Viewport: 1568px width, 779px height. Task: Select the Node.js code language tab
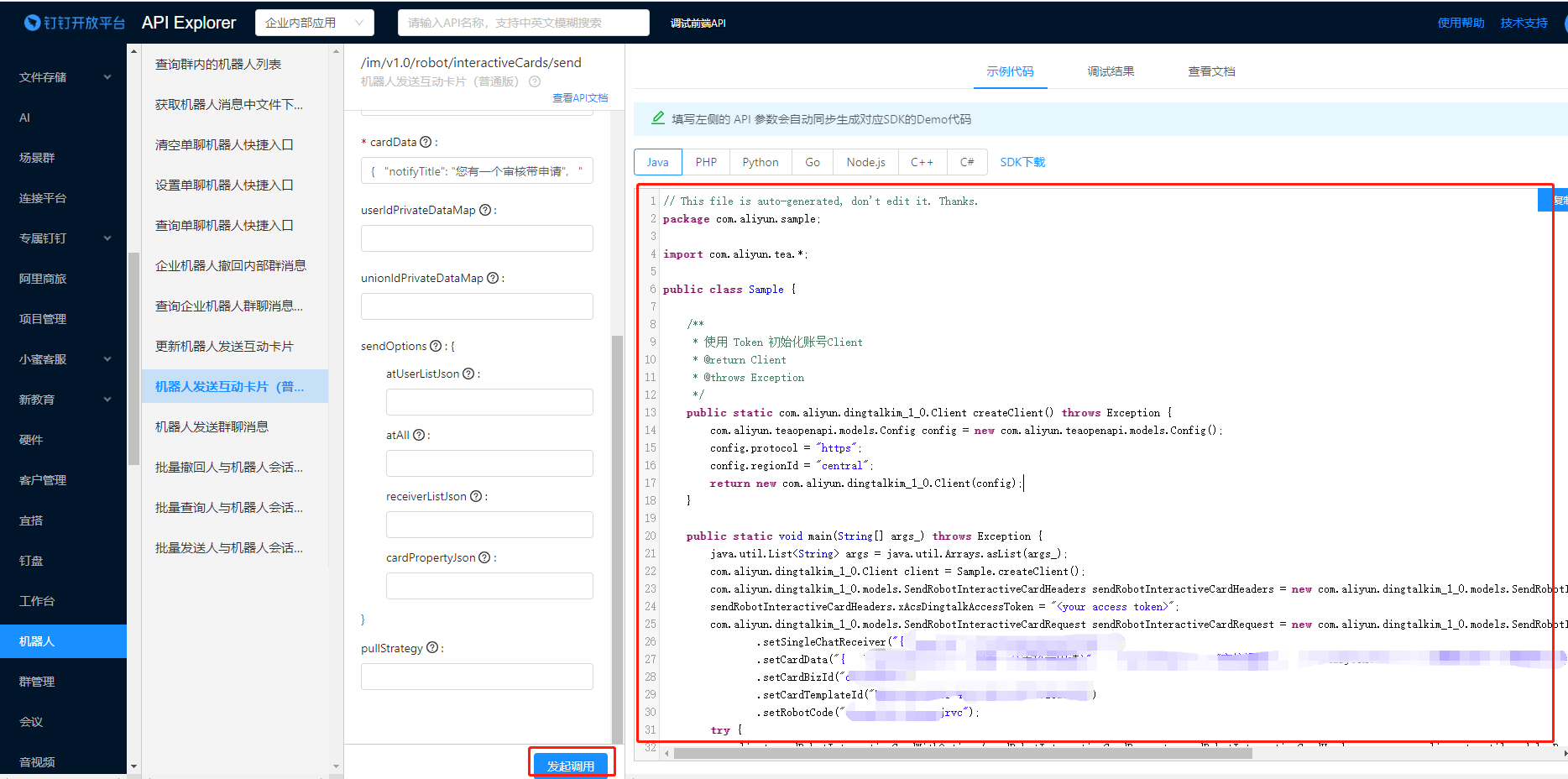pos(865,162)
